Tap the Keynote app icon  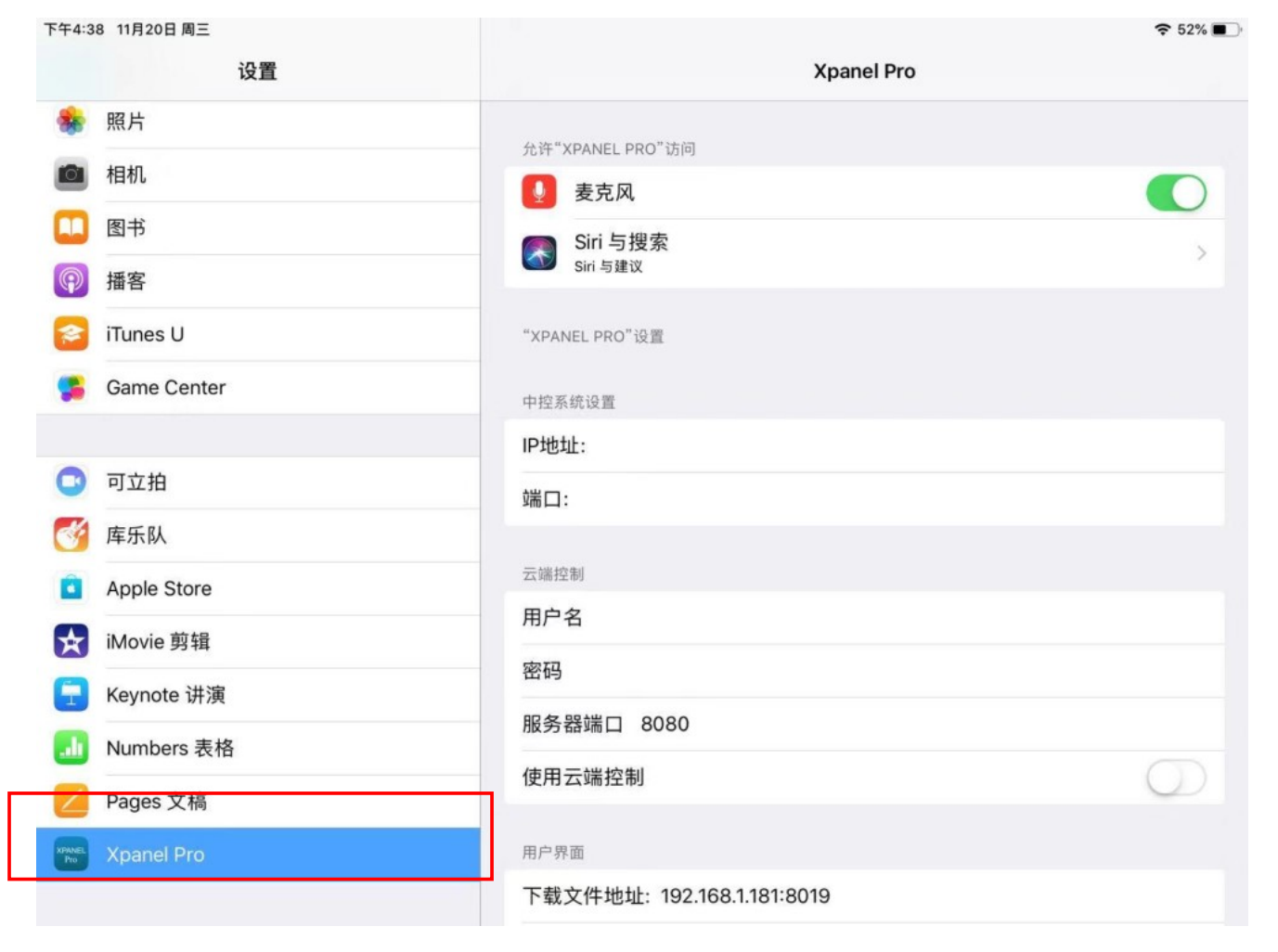(71, 694)
